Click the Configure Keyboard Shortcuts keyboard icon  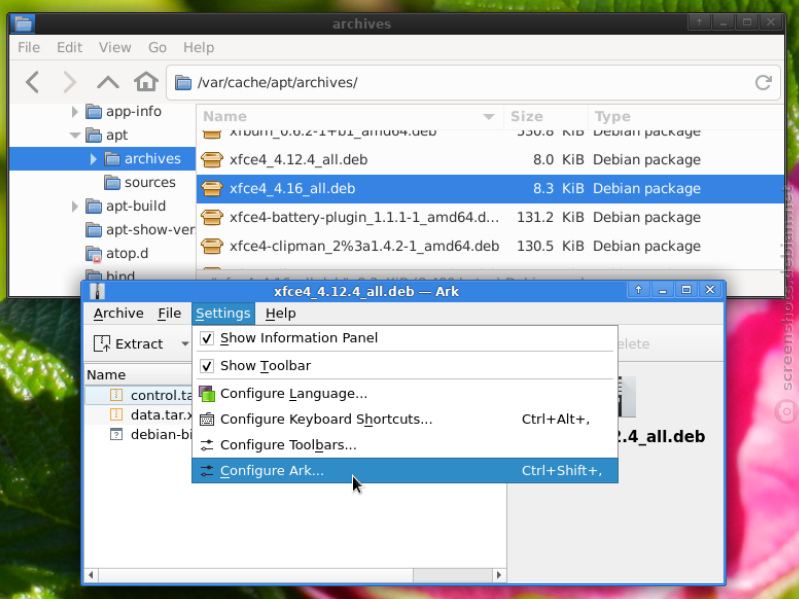206,419
